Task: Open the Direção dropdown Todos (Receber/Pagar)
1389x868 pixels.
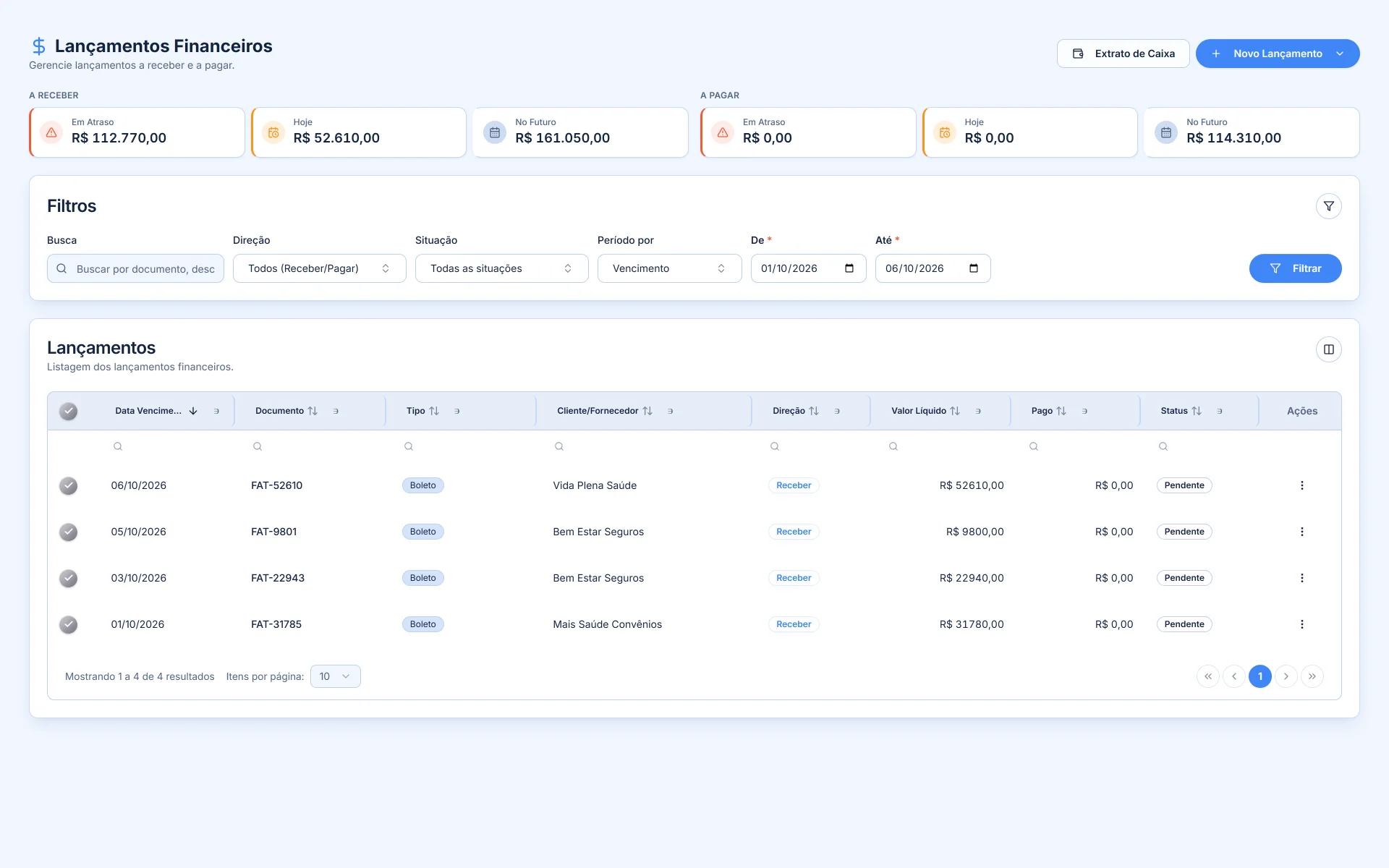Action: tap(319, 268)
